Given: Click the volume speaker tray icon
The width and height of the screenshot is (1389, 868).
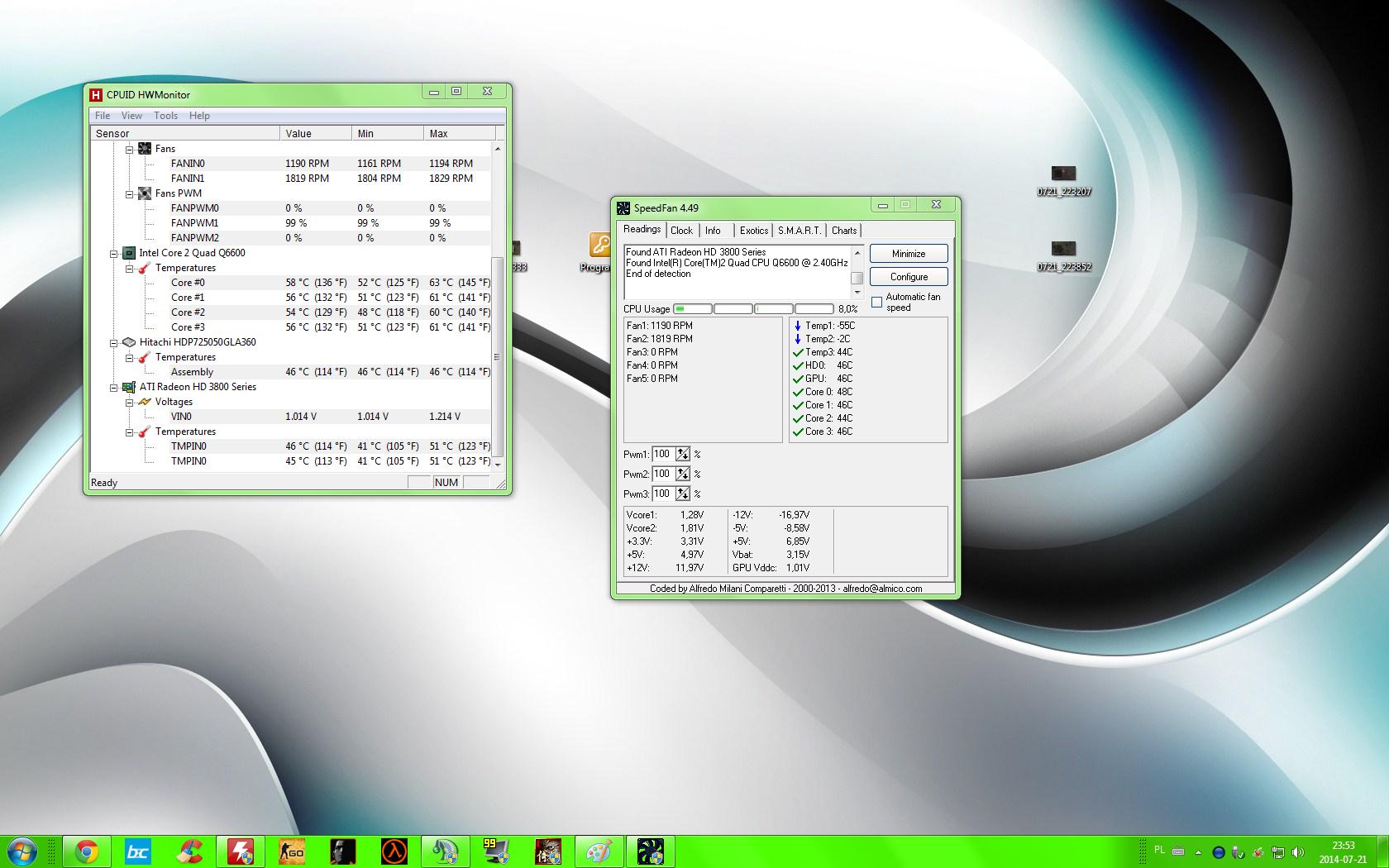Looking at the screenshot, I should 1297,852.
